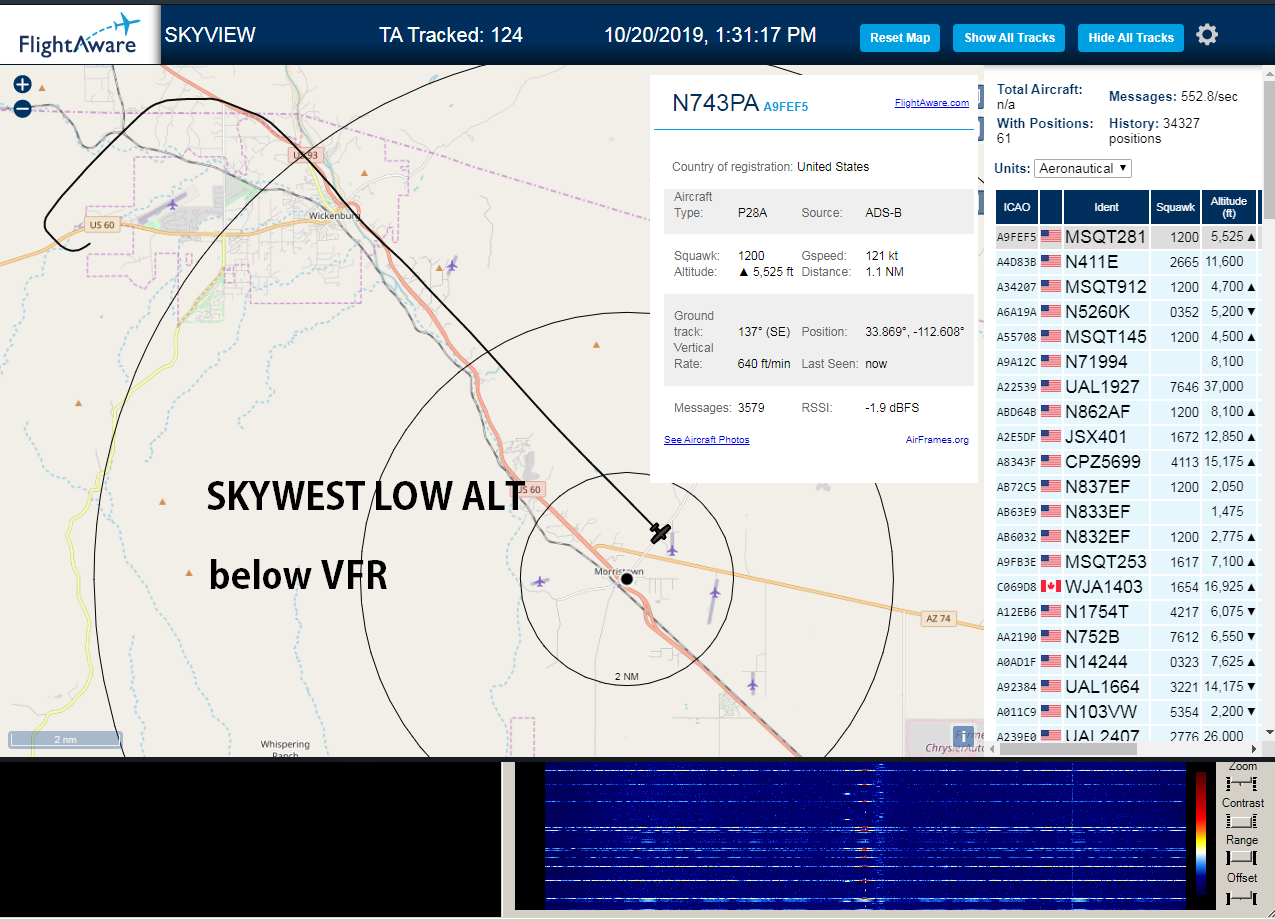The height and width of the screenshot is (921, 1275).
Task: Select aircraft icon left of Morristown
Action: (541, 581)
